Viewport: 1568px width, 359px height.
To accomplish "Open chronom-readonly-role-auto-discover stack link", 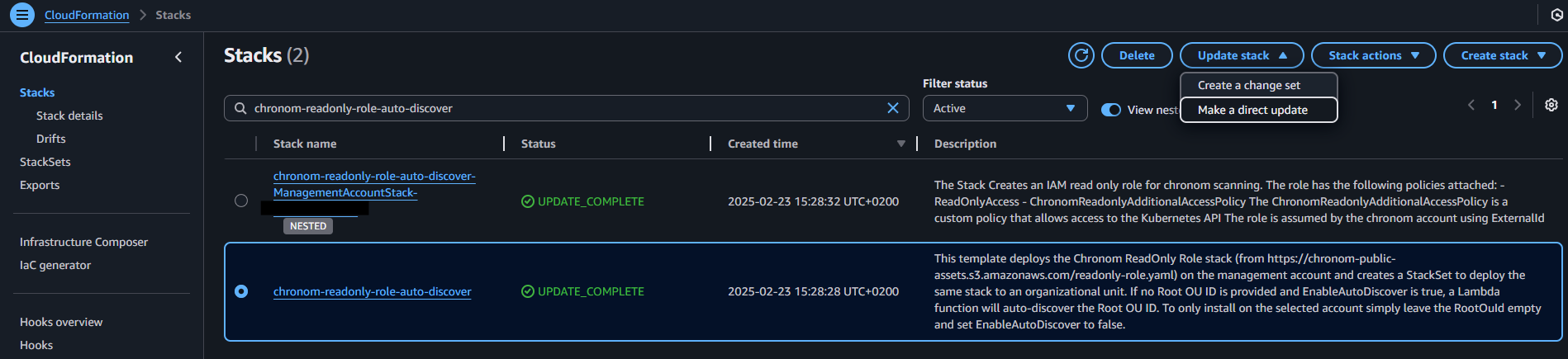I will (x=372, y=291).
